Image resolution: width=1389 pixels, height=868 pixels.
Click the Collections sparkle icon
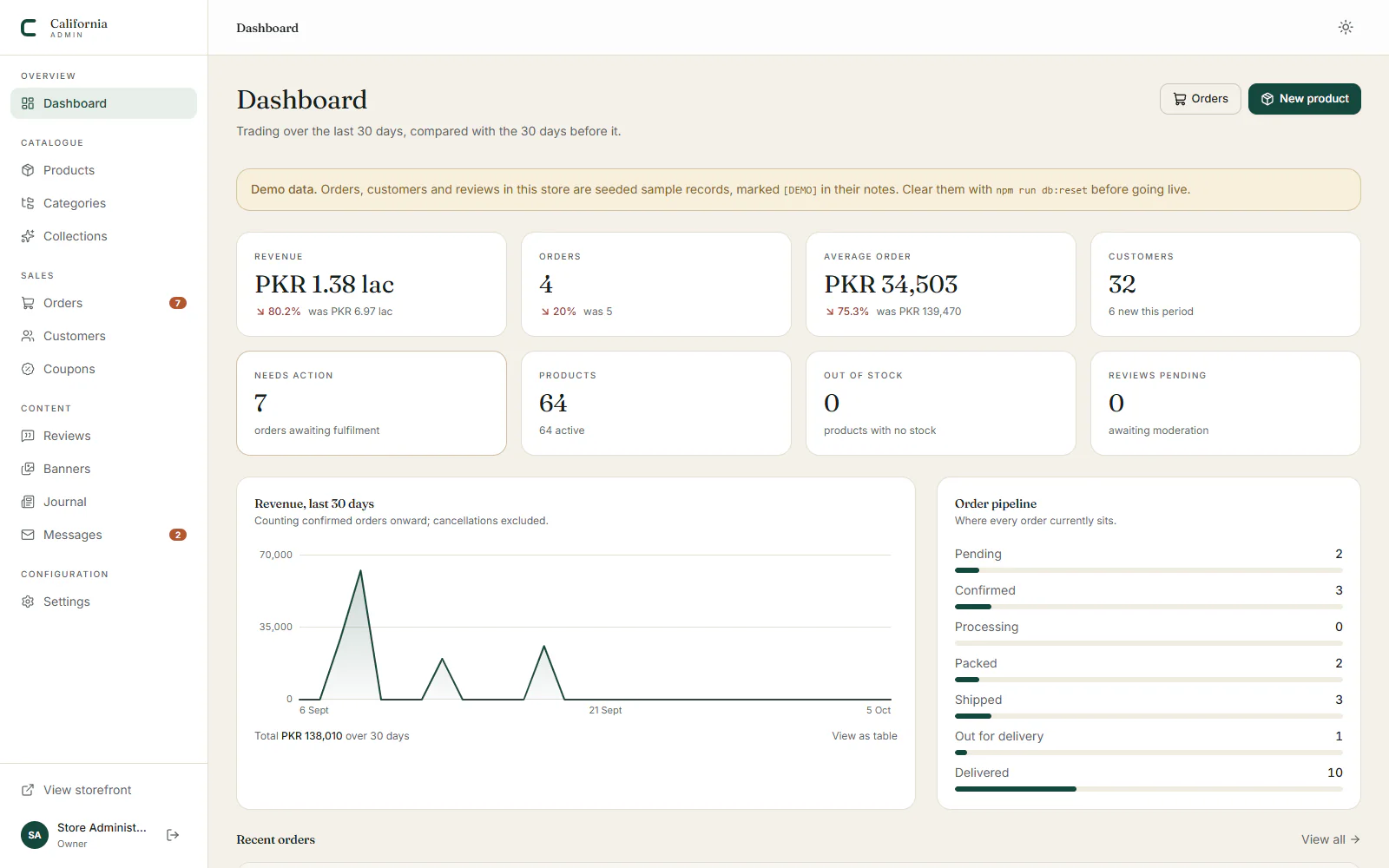pos(28,236)
